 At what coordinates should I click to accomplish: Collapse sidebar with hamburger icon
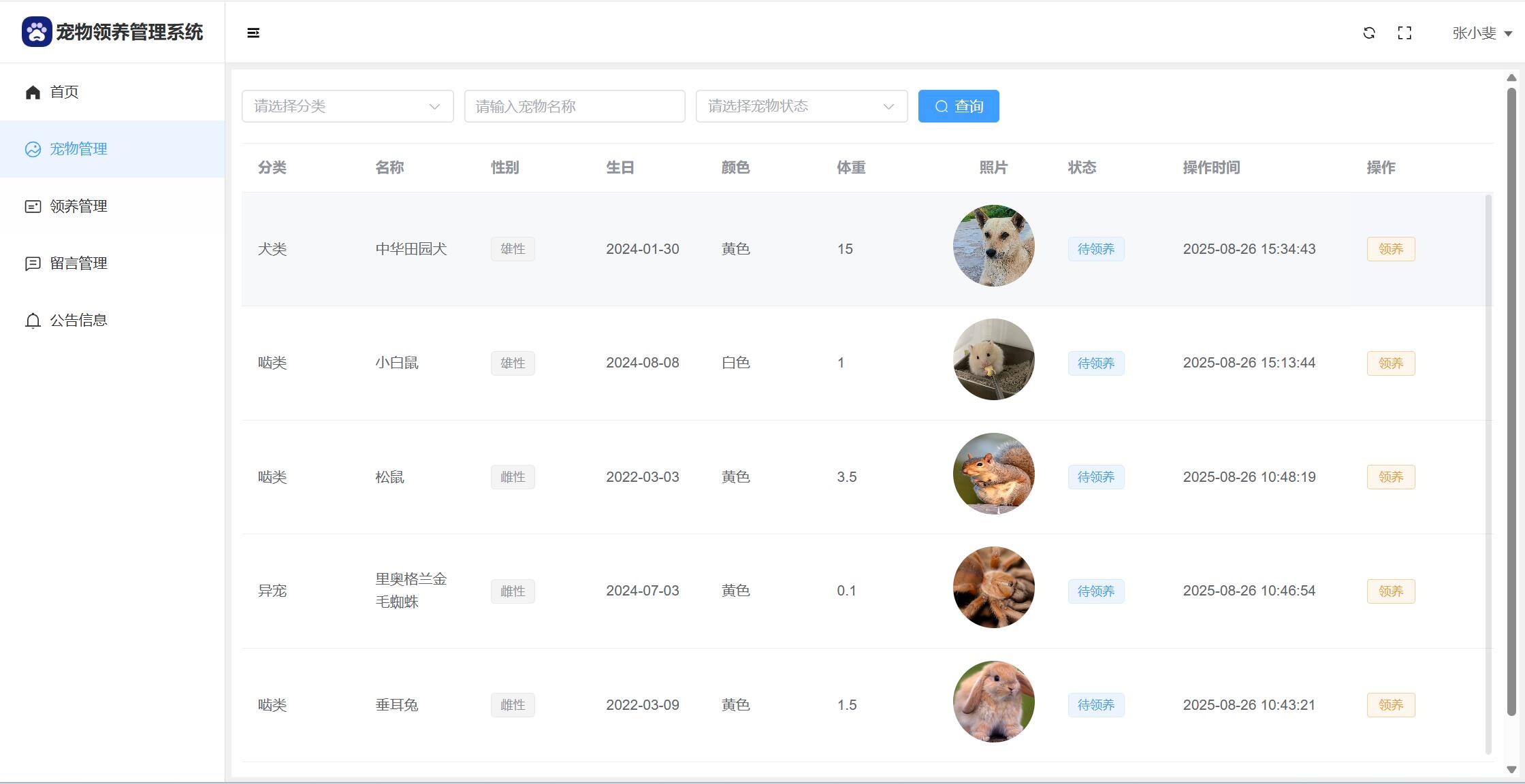coord(253,33)
